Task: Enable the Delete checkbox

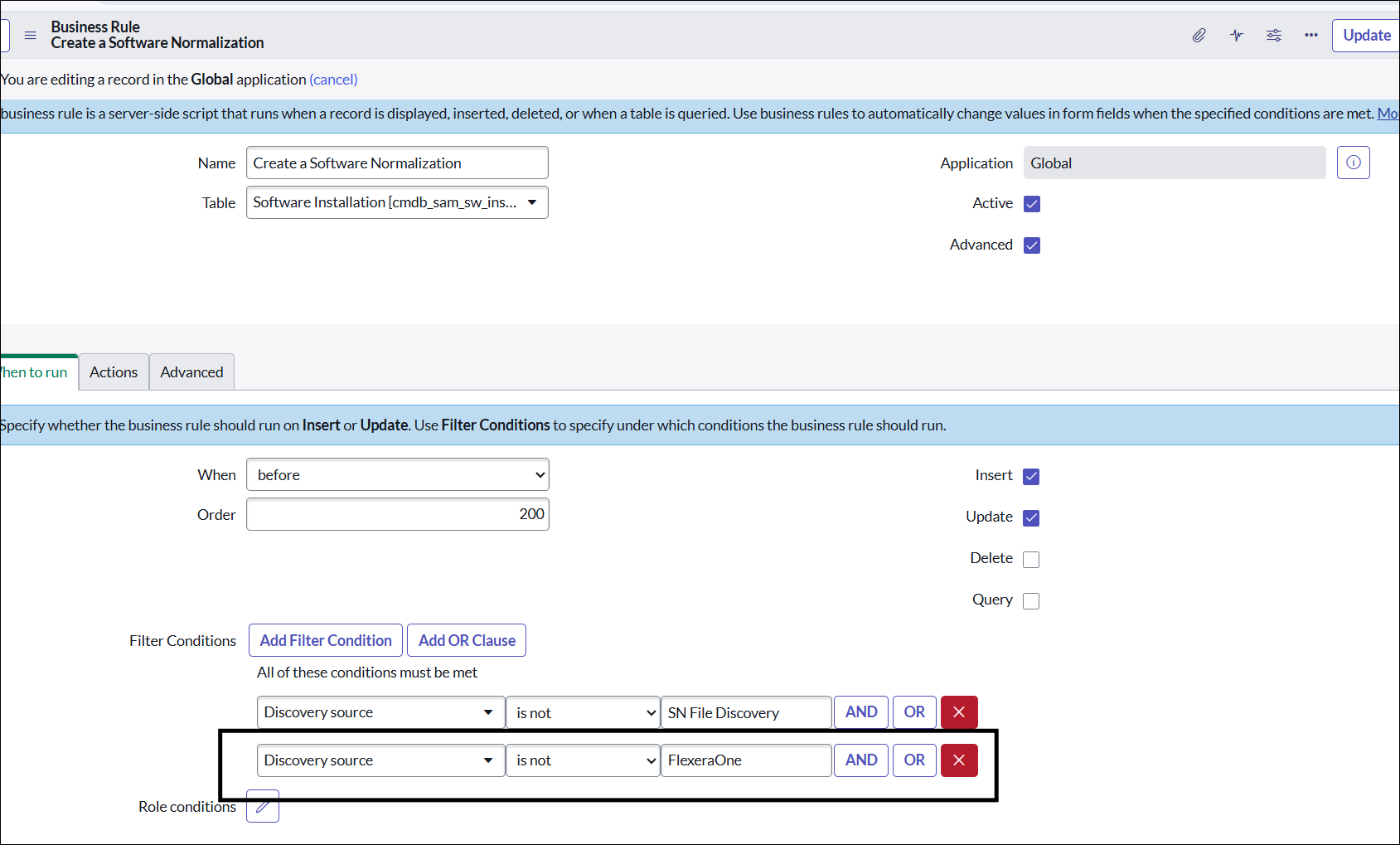Action: click(1031, 560)
